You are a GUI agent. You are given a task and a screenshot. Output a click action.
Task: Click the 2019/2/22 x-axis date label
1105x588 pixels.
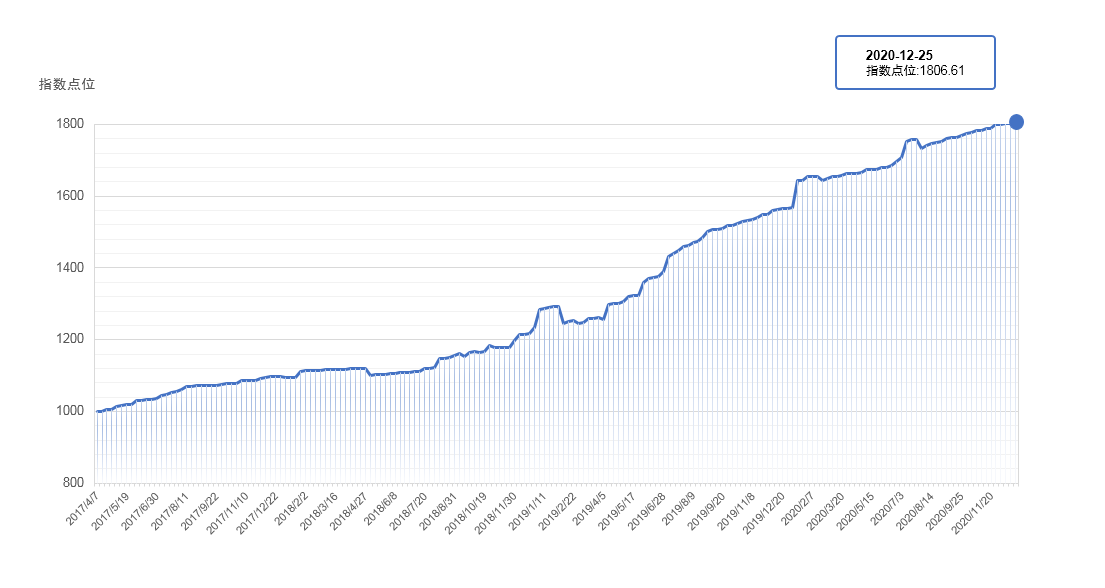(557, 510)
